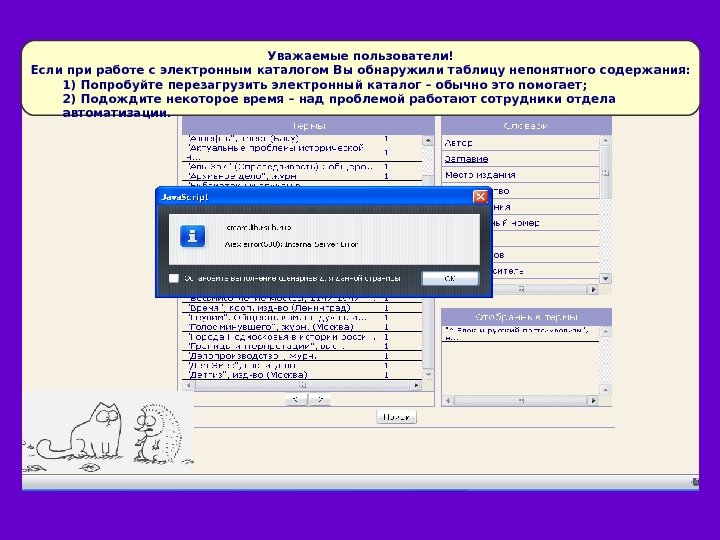Select term 'Голос минувшего', журн. (Москва)
This screenshot has height=540, width=720.
pyautogui.click(x=303, y=327)
